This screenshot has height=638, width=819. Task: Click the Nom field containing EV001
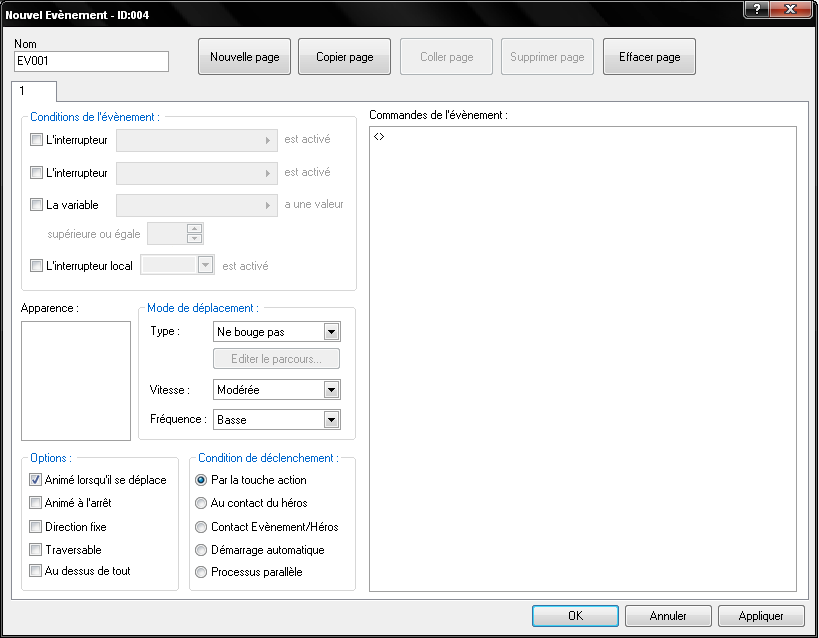pos(91,61)
